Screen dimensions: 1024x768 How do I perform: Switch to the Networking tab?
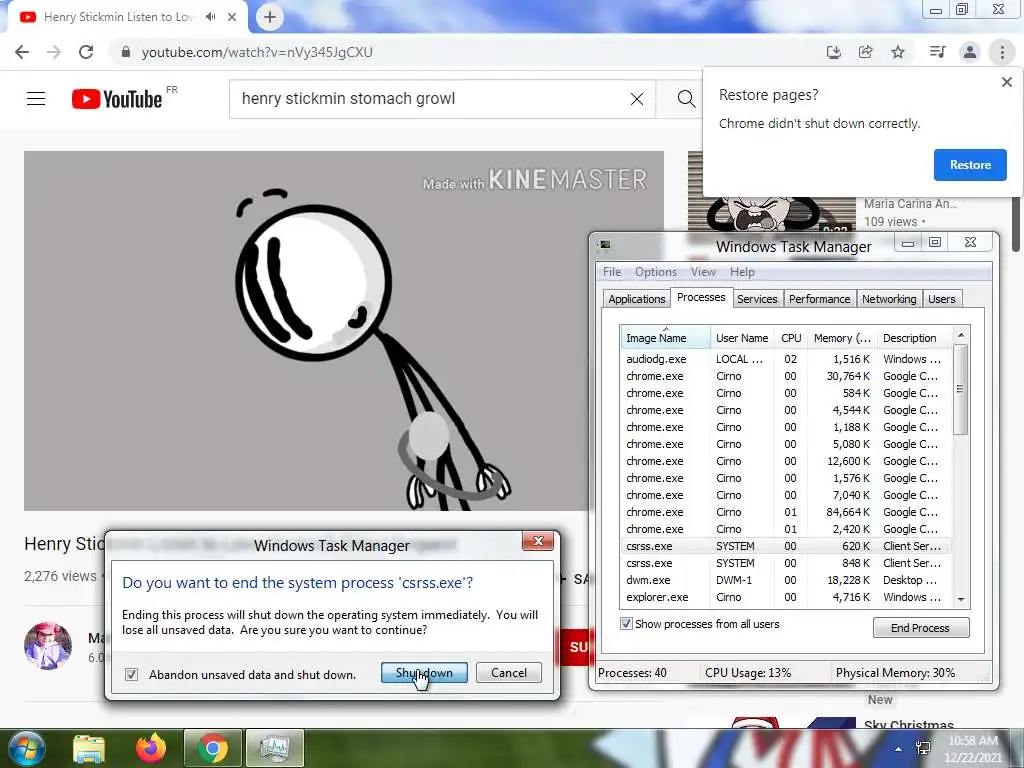[x=889, y=299]
